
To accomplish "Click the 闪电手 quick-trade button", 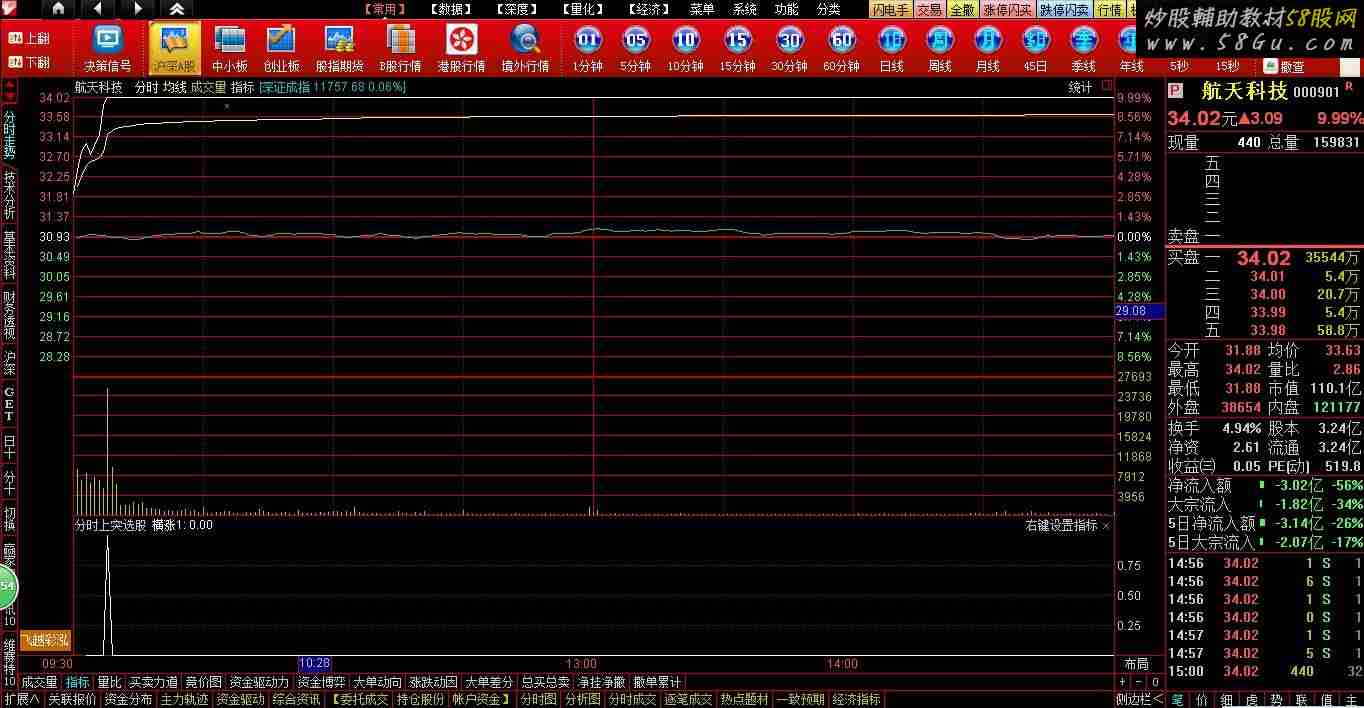I will click(x=890, y=9).
